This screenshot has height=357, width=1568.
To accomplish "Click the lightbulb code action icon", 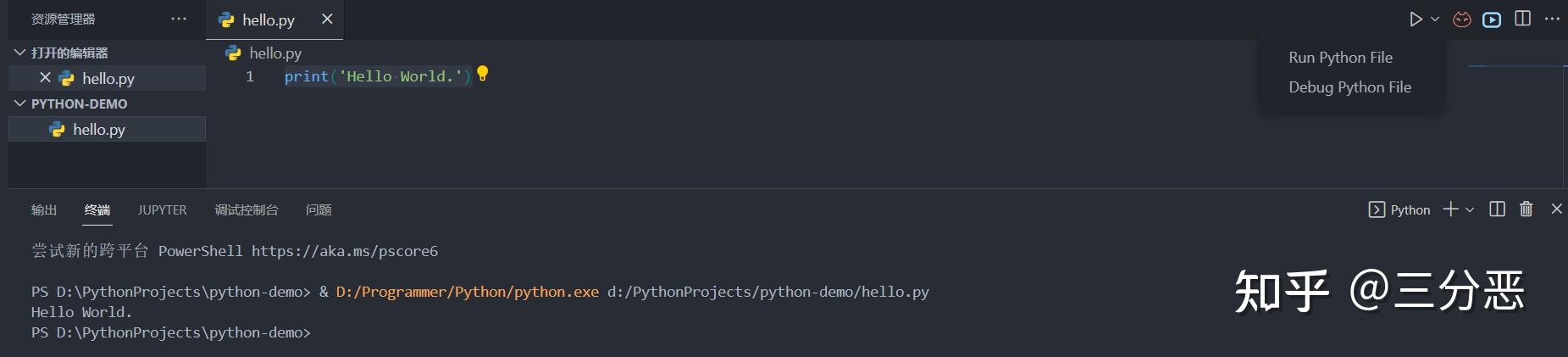I will click(483, 74).
